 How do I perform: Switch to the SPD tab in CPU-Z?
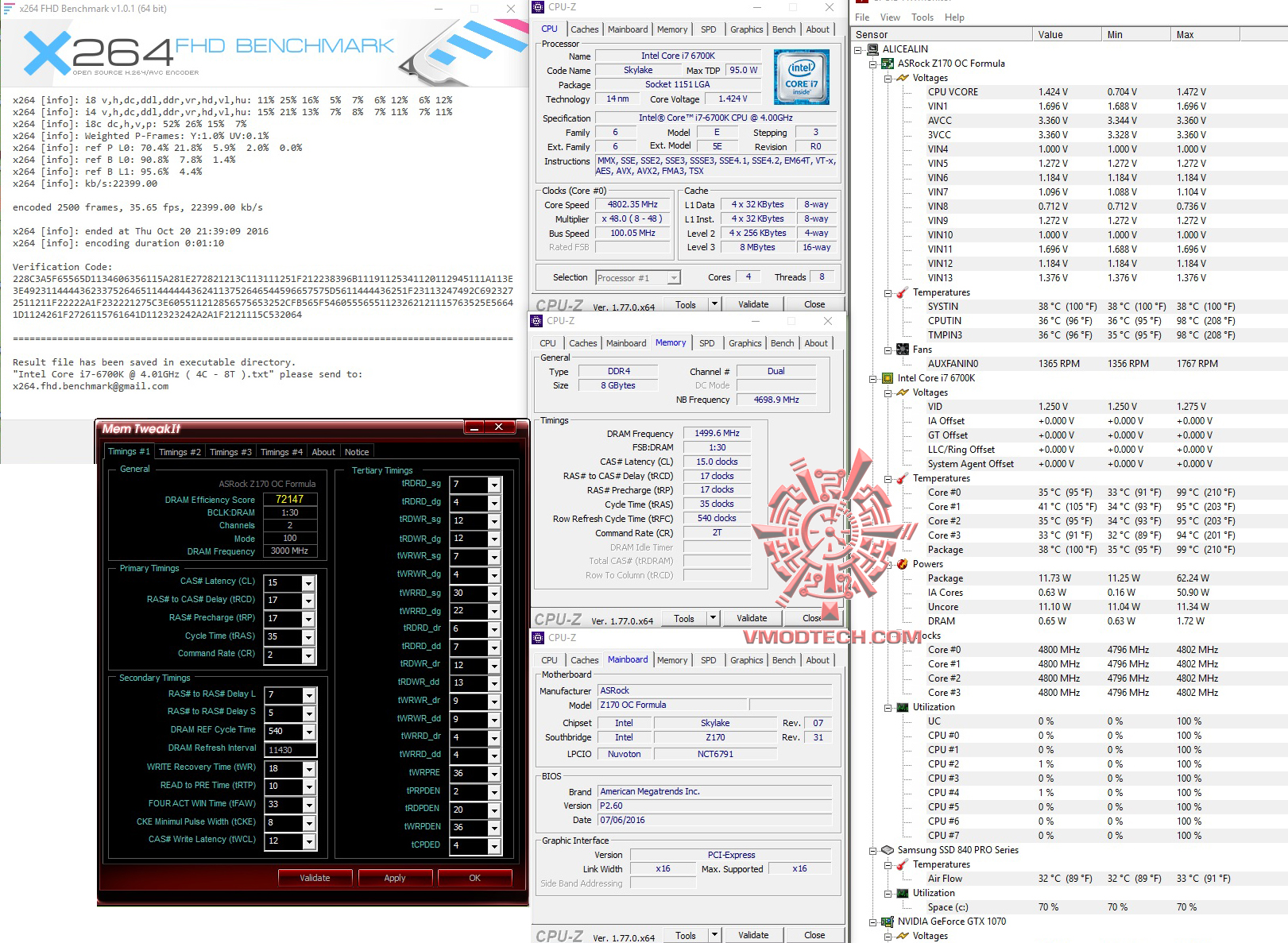point(708,29)
